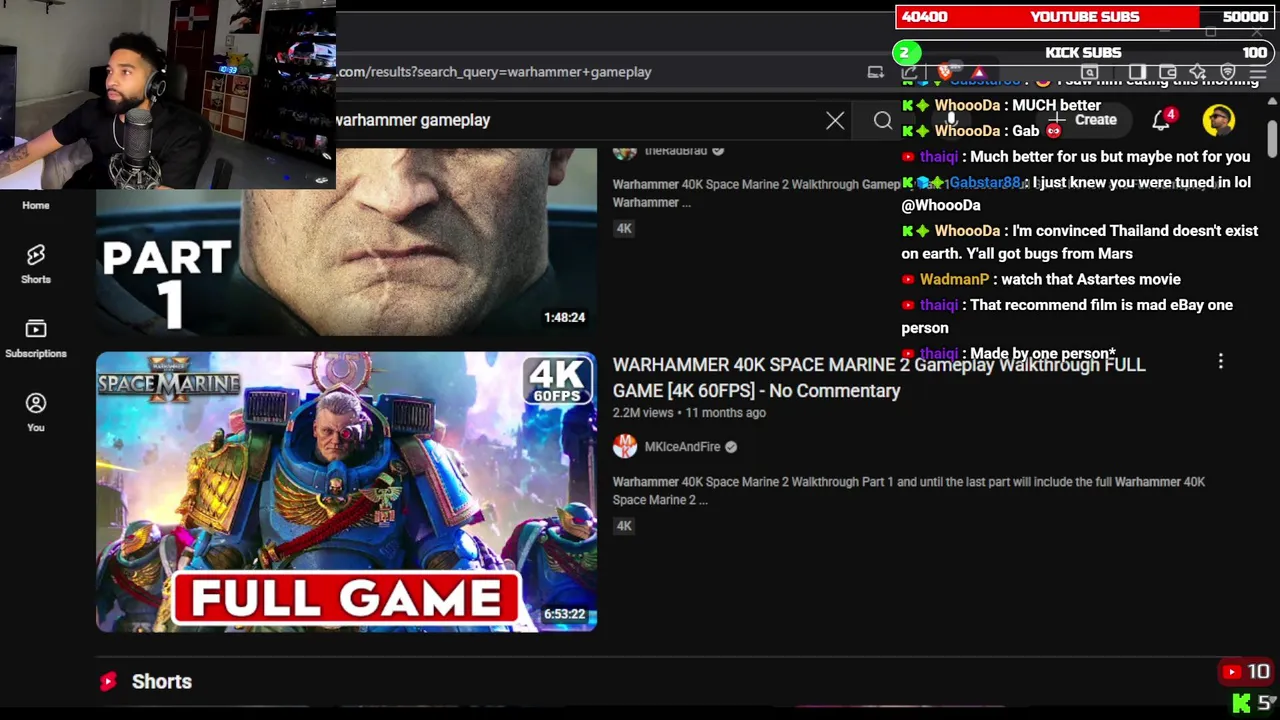Click the Shorts section heading

(x=162, y=682)
